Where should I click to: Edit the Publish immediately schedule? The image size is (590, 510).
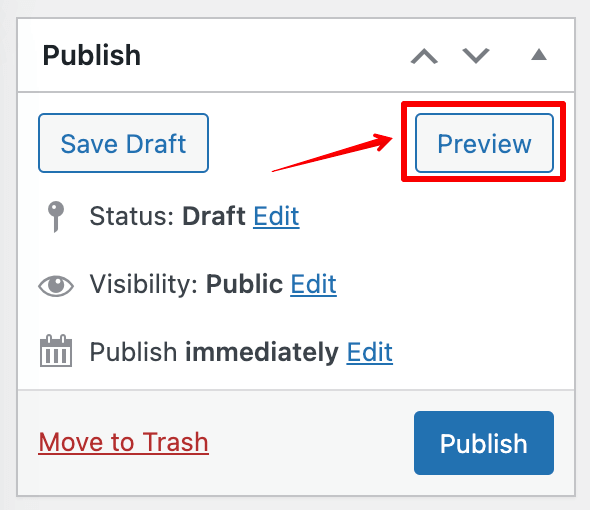pos(370,353)
